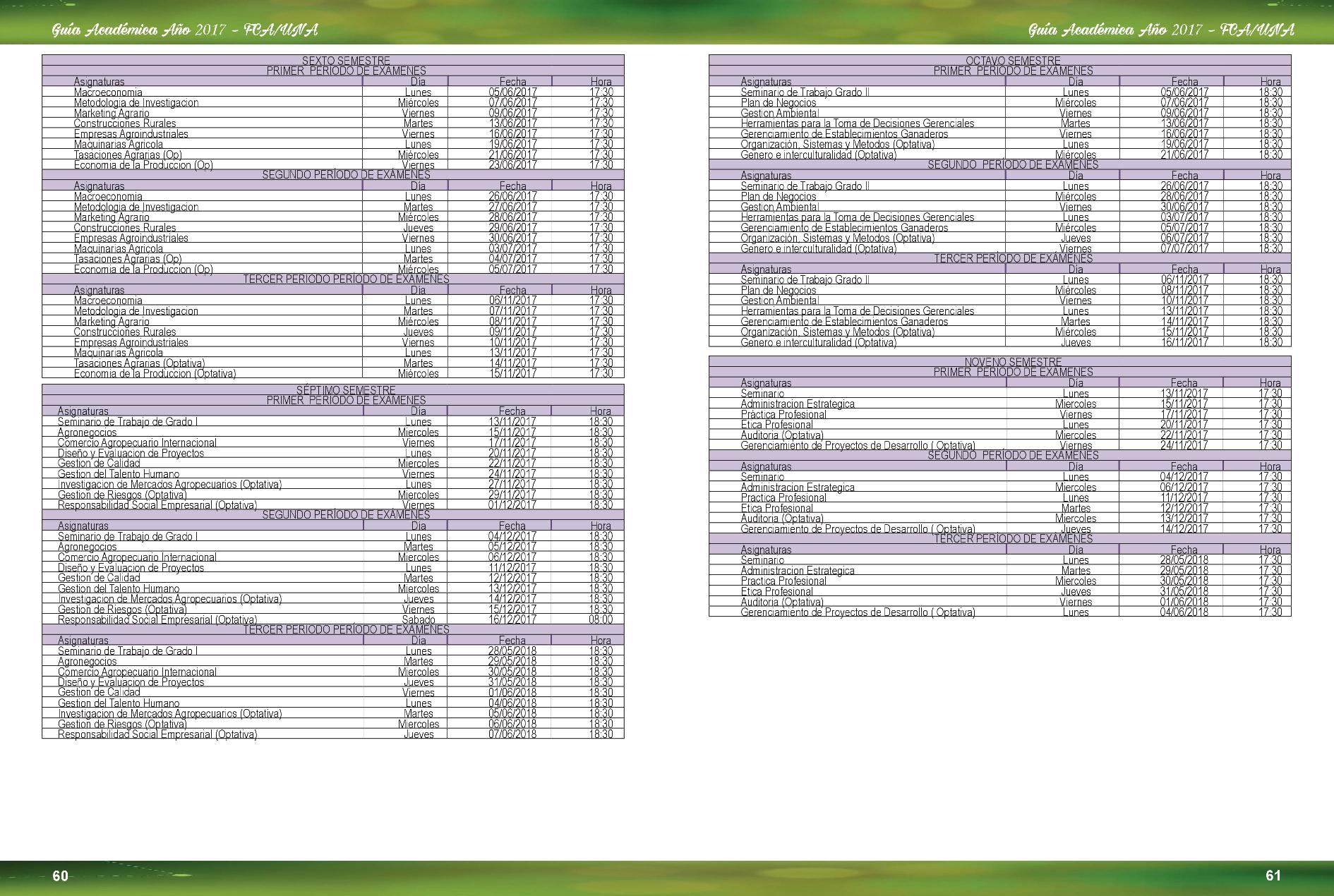Select the date 15/12/2017
The image size is (1334, 896).
[x=512, y=609]
